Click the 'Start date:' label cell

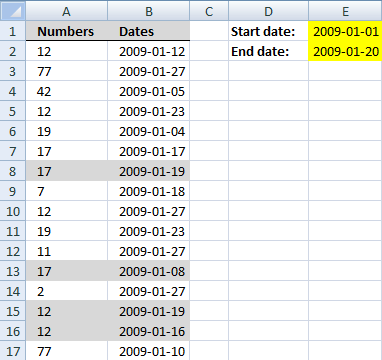coord(268,31)
